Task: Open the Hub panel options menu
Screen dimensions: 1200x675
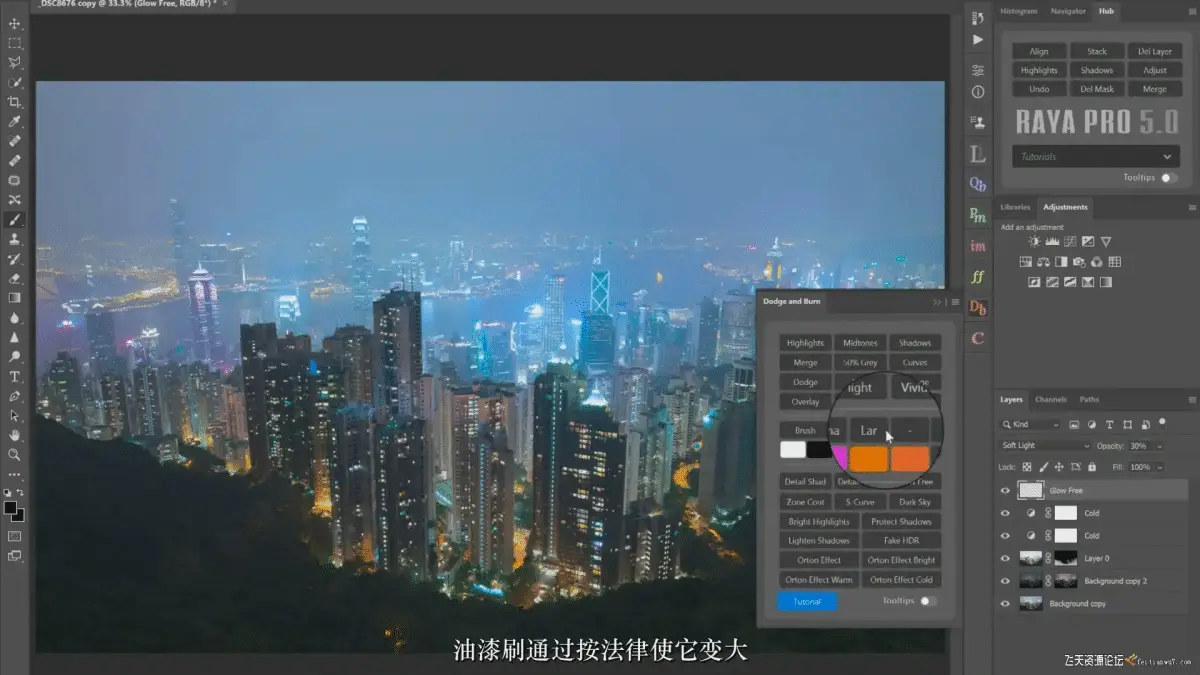Action: 1191,11
